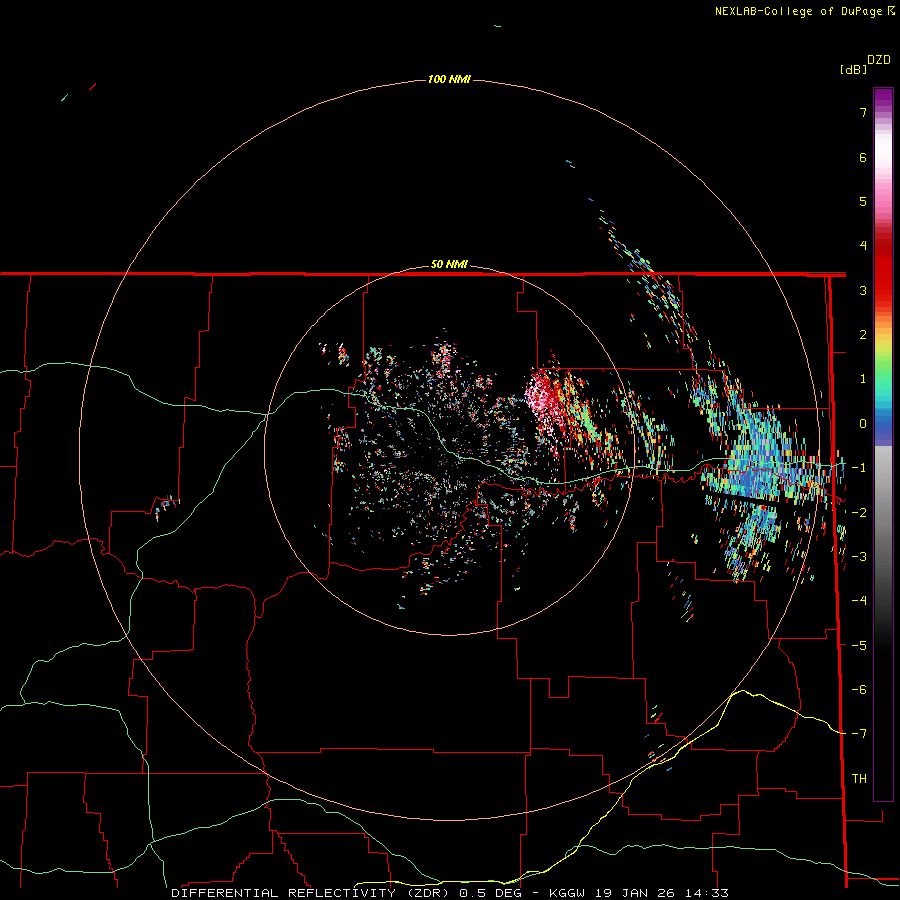Click the -4 tick label on color scale
This screenshot has width=900, height=900.
859,600
